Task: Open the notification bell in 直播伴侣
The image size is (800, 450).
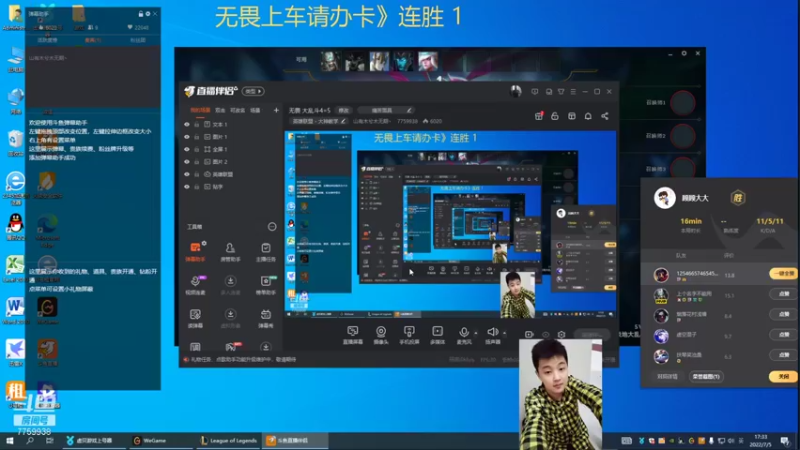Action: pos(588,116)
